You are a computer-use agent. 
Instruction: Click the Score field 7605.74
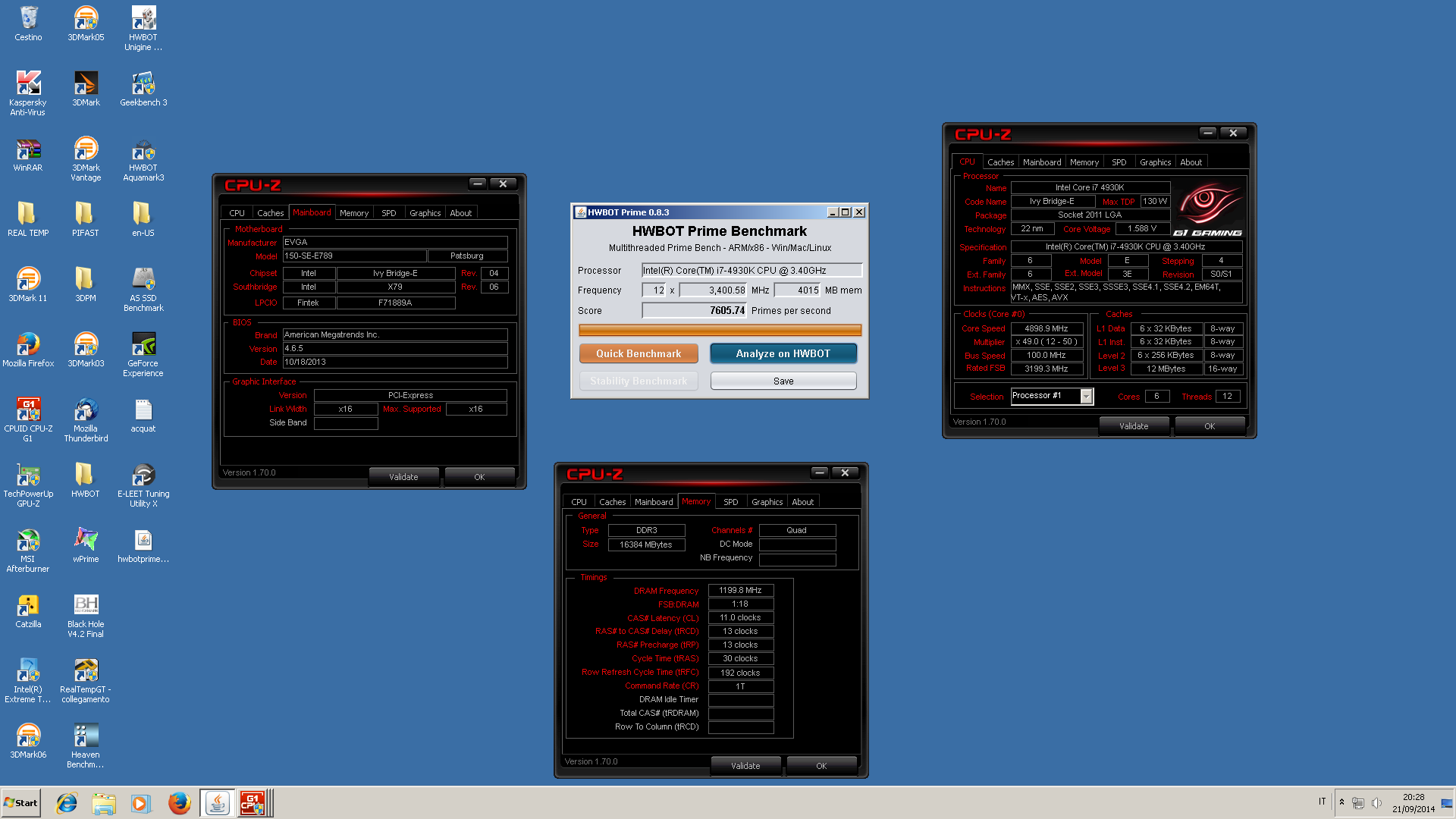695,311
